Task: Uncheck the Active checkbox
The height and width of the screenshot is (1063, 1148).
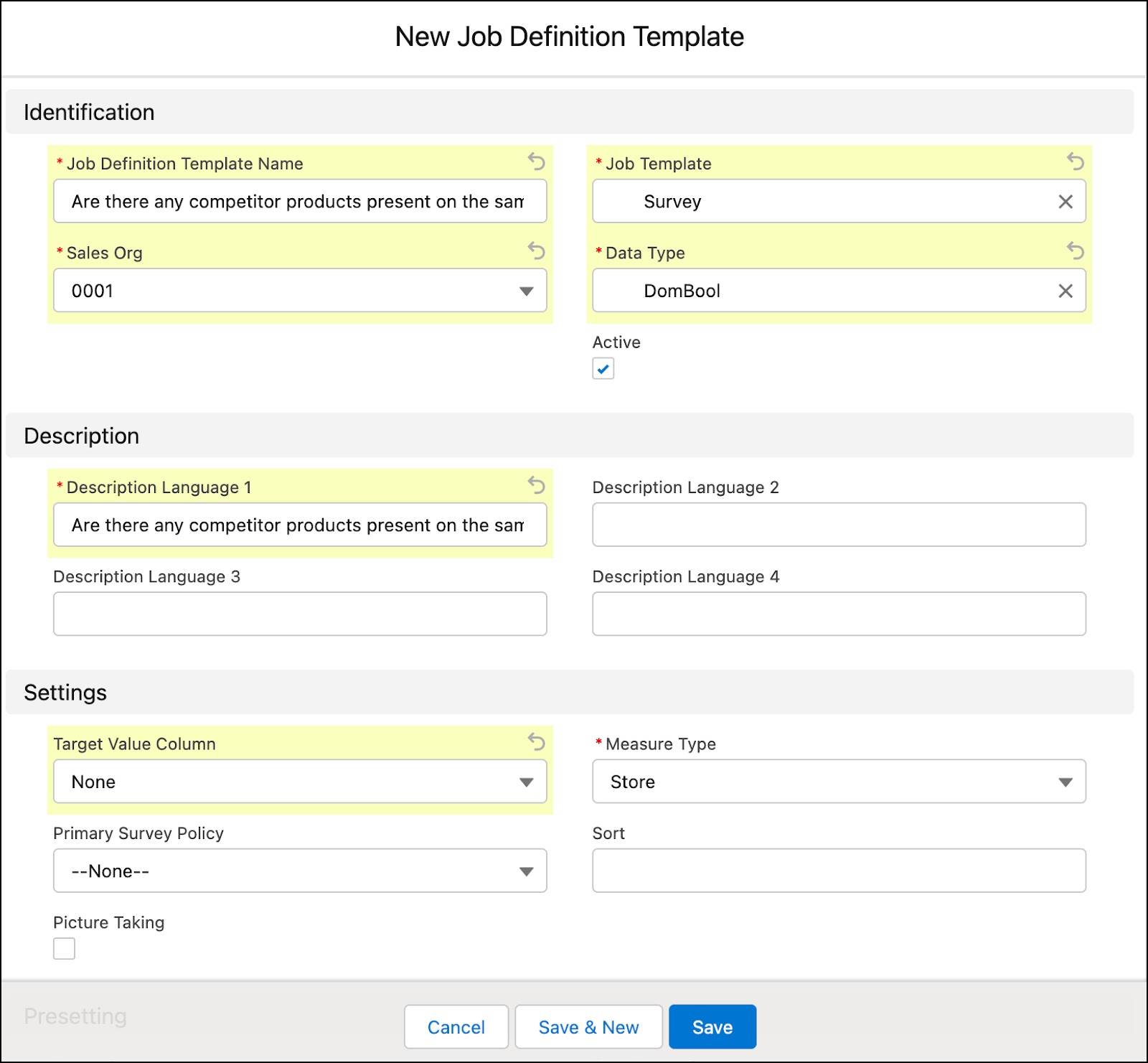Action: click(605, 369)
